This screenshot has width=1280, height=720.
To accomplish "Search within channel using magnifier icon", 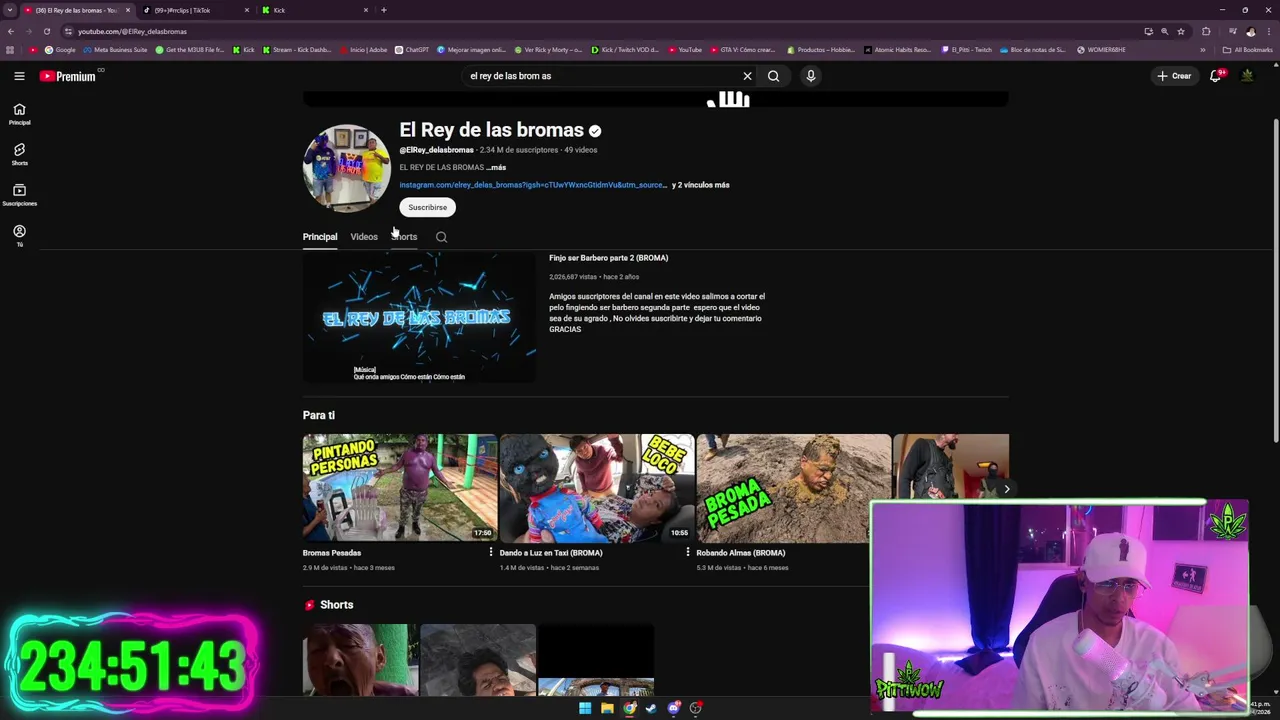I will click(441, 237).
